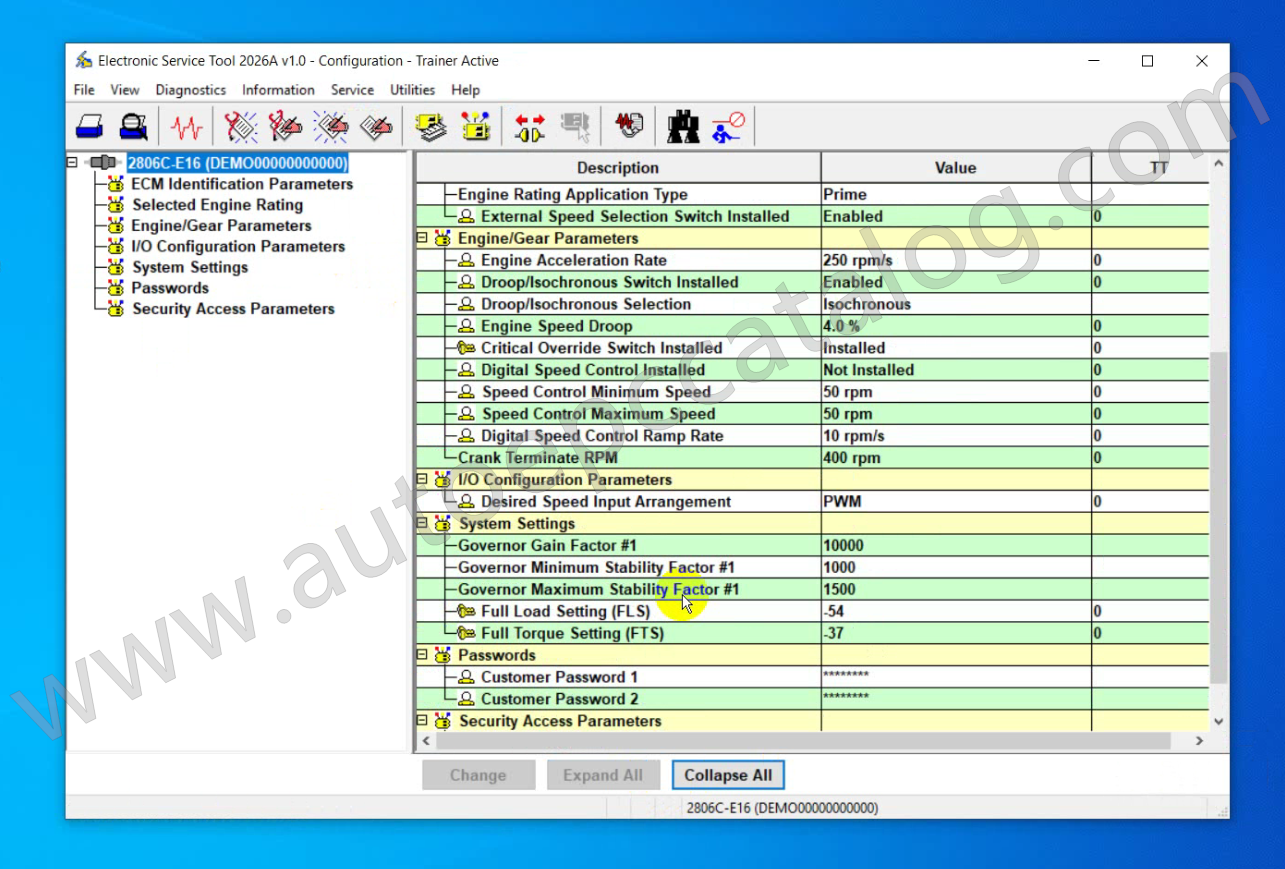
Task: Click the red waveform Status Tool icon
Action: (186, 127)
